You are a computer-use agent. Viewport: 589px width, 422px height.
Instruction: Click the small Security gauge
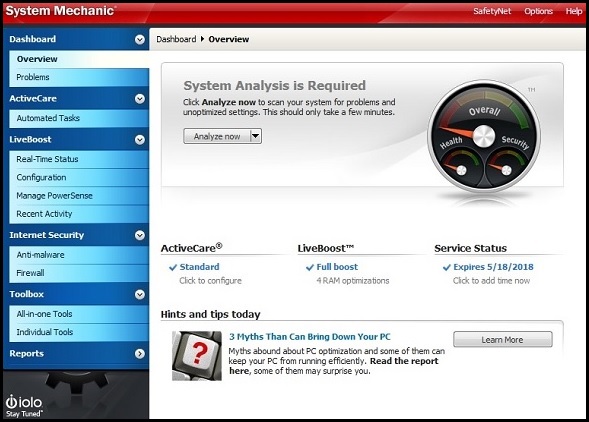coord(506,167)
